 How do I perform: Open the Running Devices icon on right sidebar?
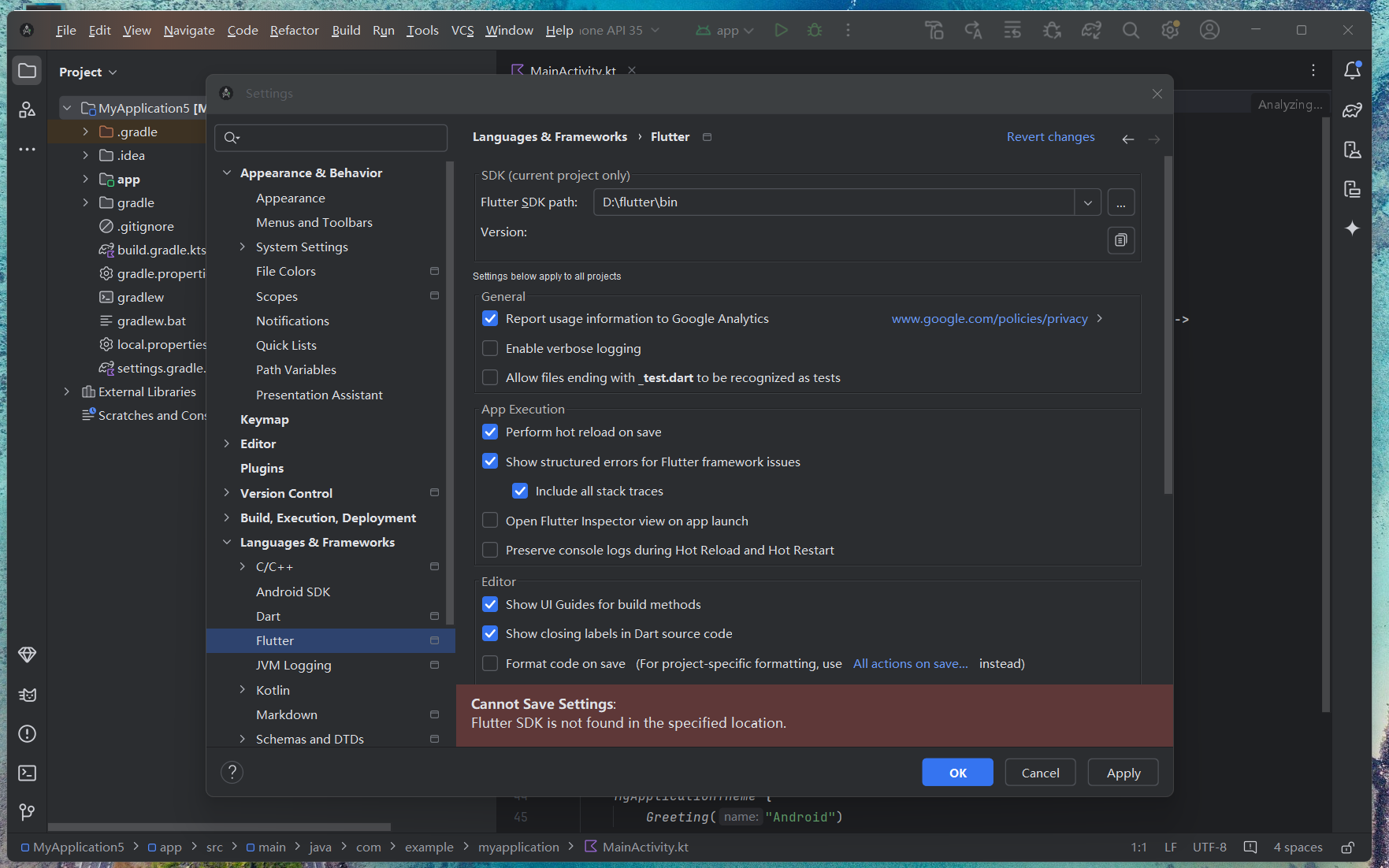pos(1353,189)
